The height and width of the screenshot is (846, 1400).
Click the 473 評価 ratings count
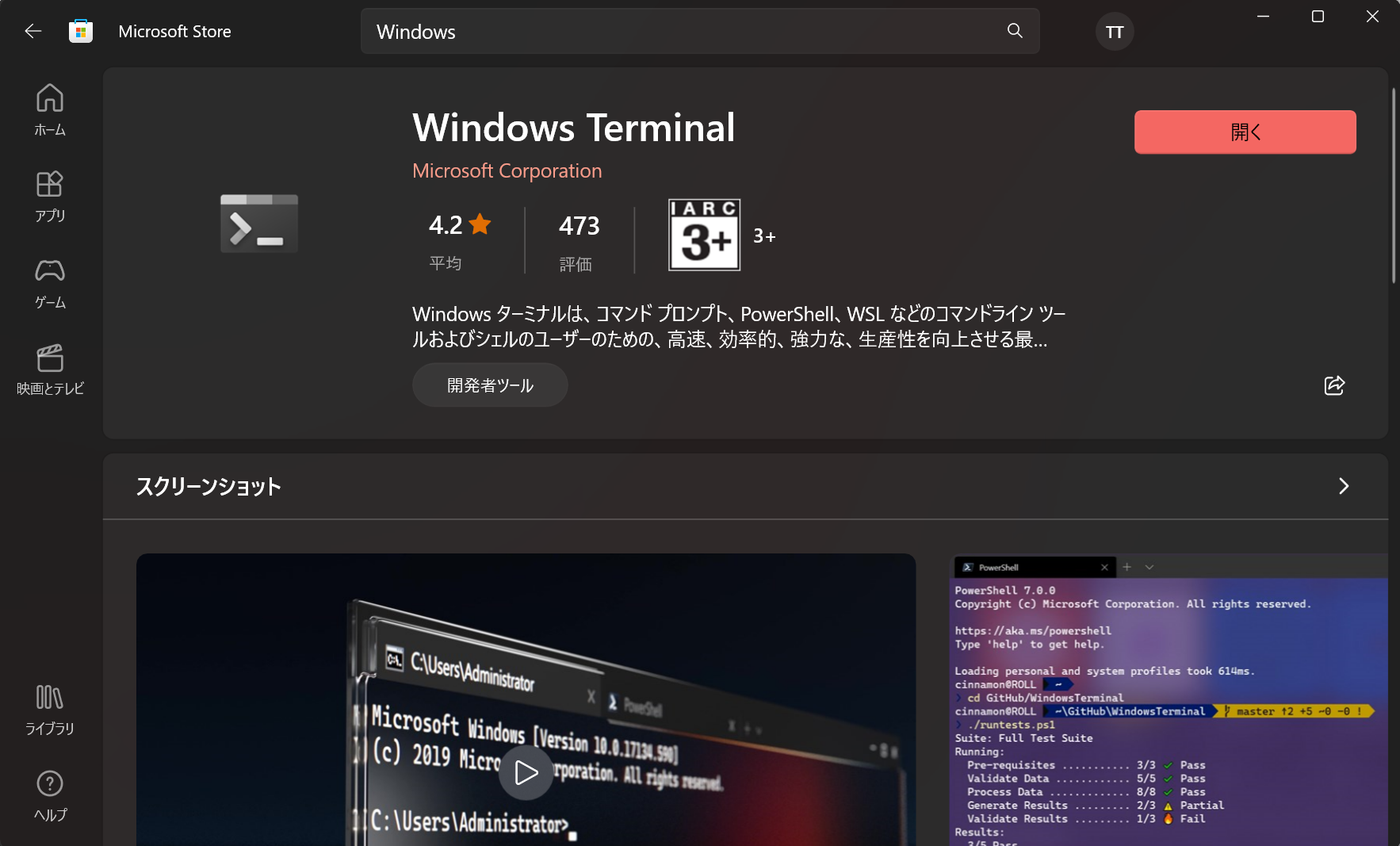[x=579, y=242]
